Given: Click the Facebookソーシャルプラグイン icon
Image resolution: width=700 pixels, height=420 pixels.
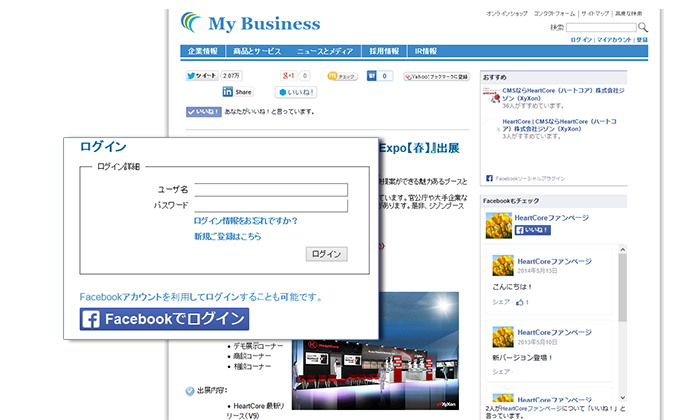Looking at the screenshot, I should point(489,178).
